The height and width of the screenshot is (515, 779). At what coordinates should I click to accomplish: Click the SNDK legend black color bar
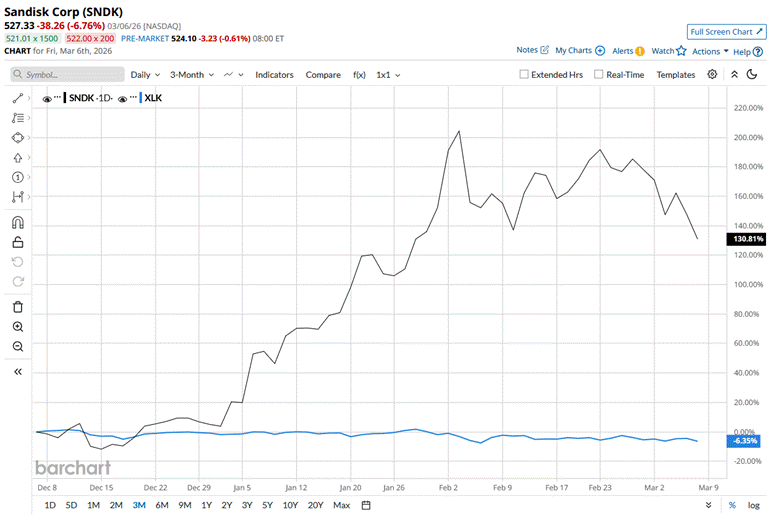(x=65, y=98)
